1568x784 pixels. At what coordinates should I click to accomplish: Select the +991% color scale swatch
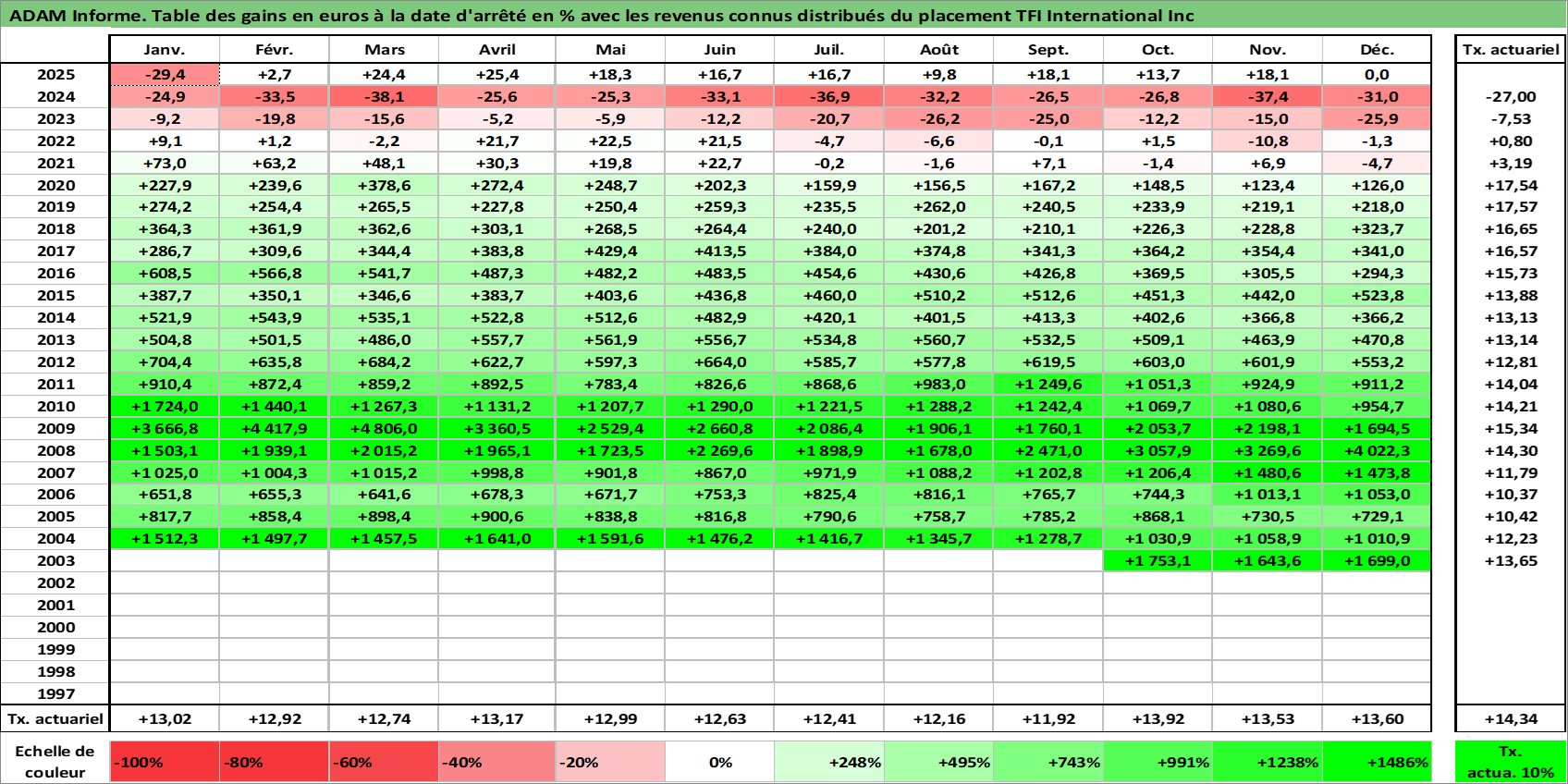(1158, 762)
